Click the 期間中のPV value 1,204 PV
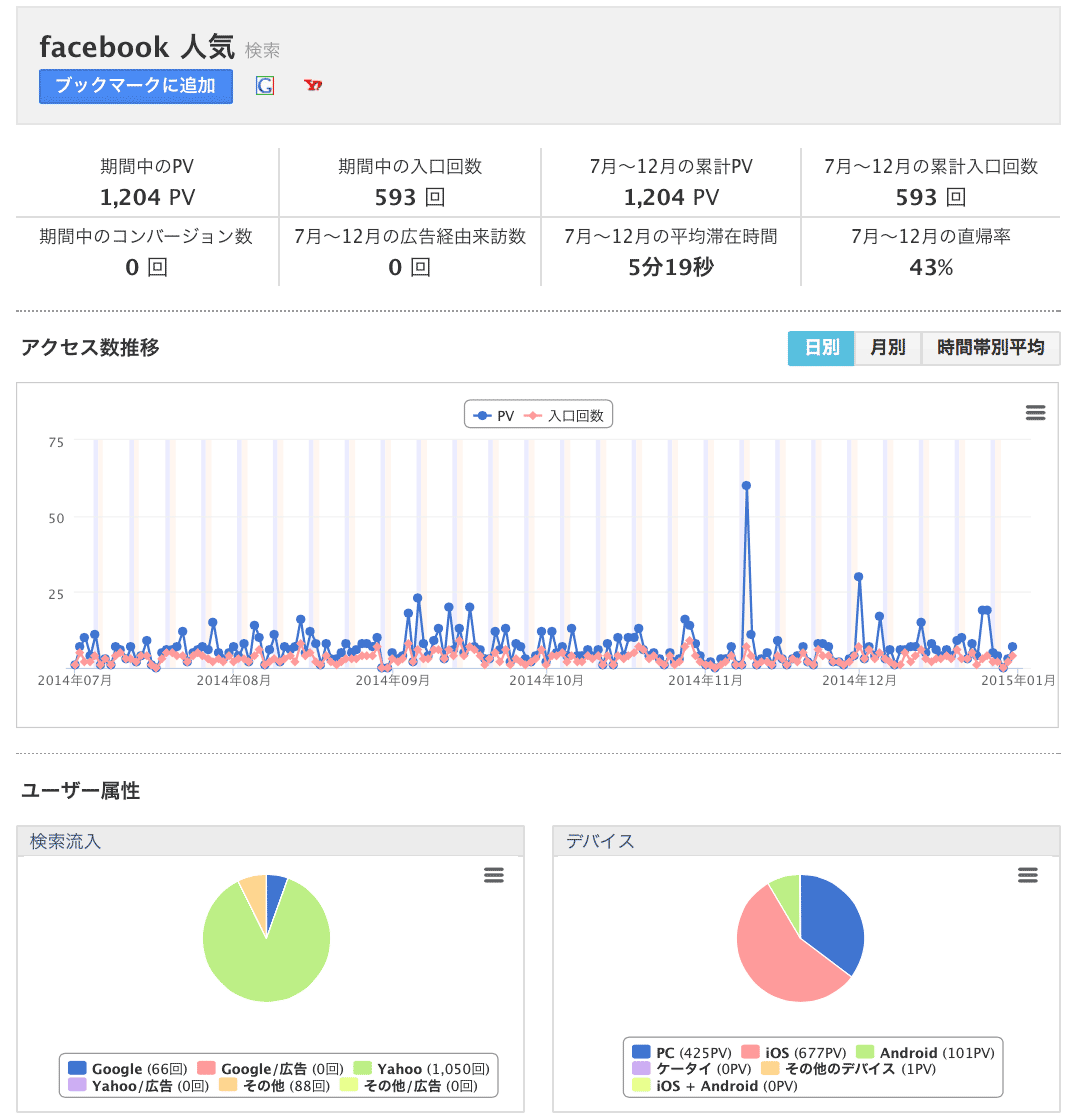This screenshot has height=1120, width=1090. (147, 197)
